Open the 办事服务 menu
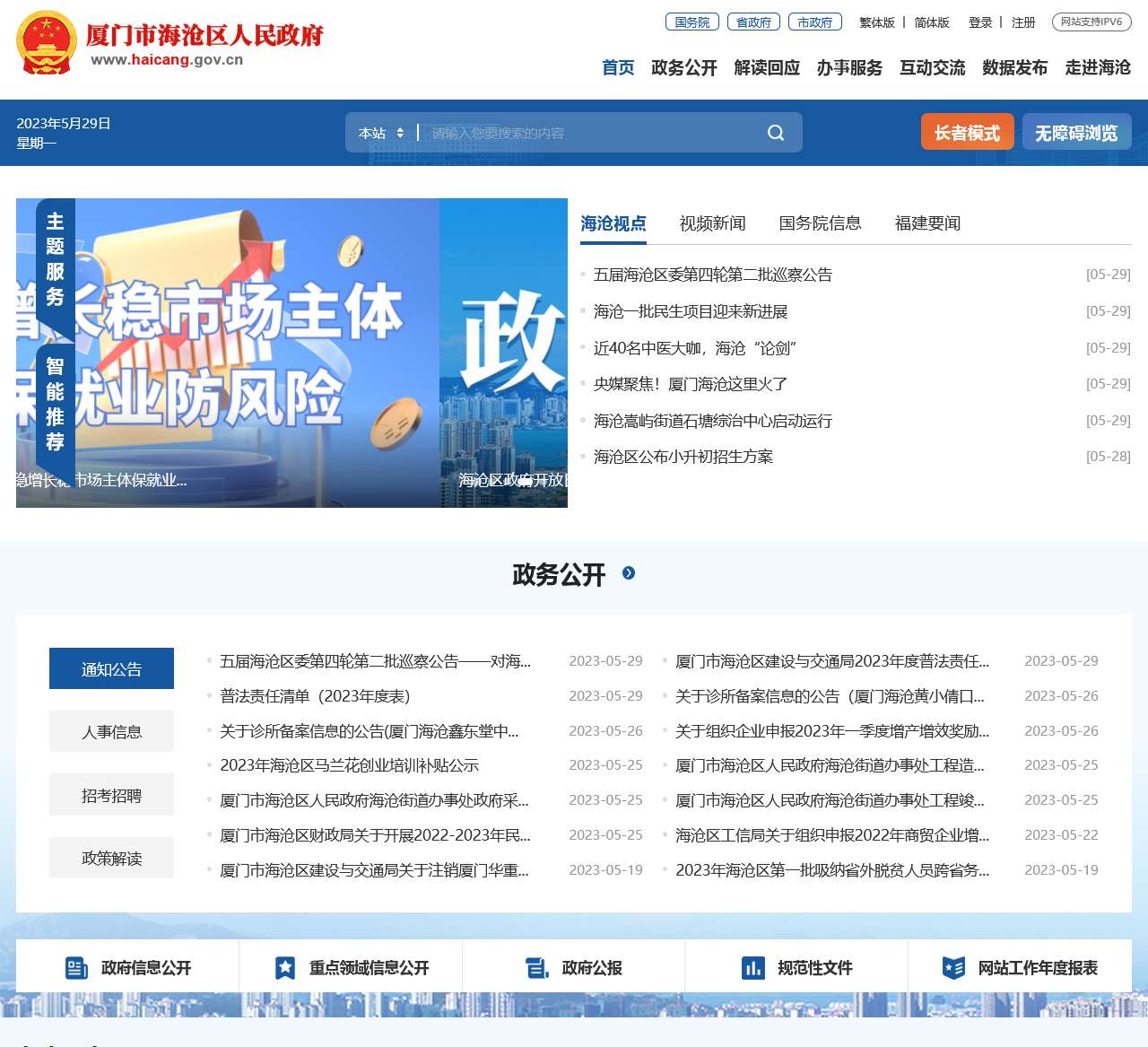Viewport: 1148px width, 1047px height. [850, 67]
